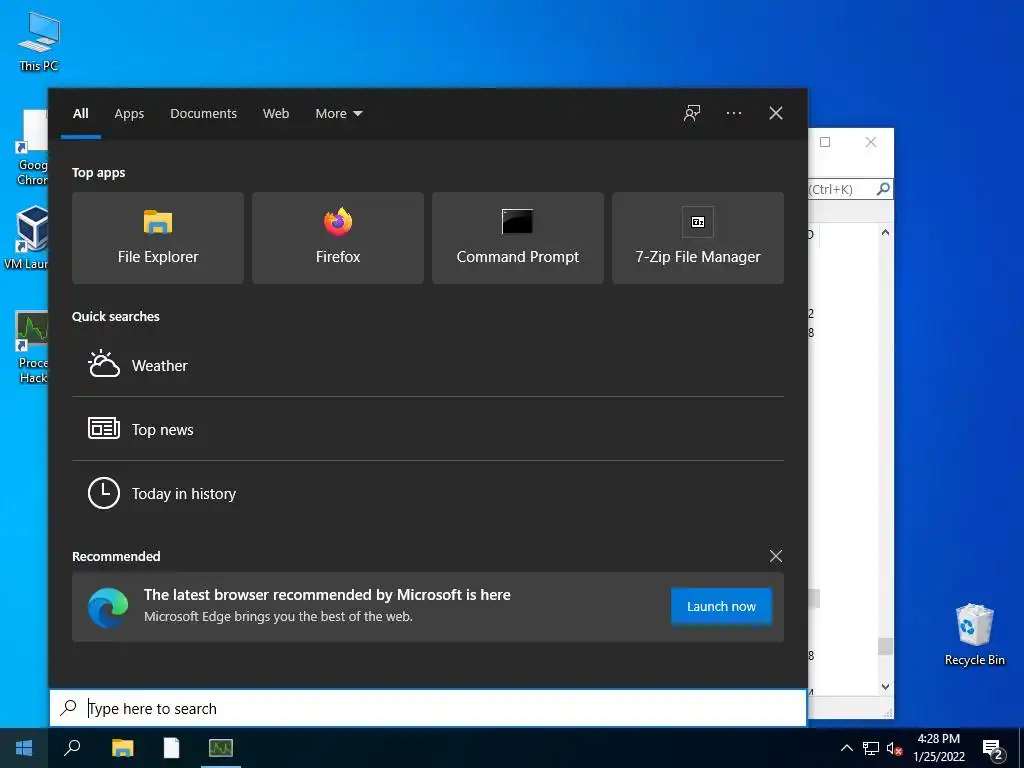Select the Google Chrome desktop shortcut
Image resolution: width=1024 pixels, height=768 pixels.
pos(31,148)
